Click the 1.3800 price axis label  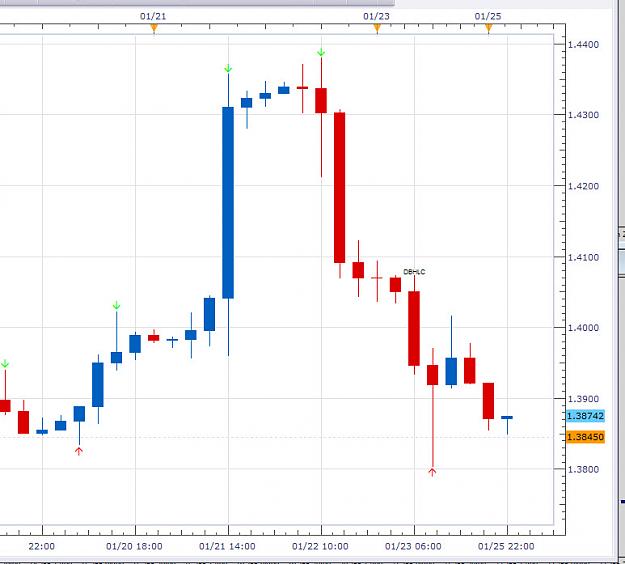tap(583, 470)
